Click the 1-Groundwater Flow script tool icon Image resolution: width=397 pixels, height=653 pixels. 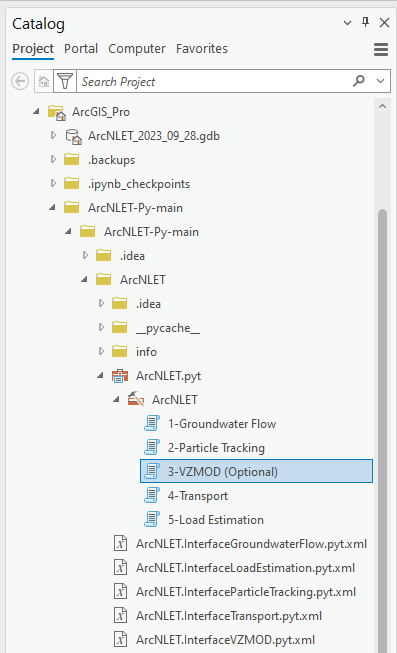coord(152,424)
